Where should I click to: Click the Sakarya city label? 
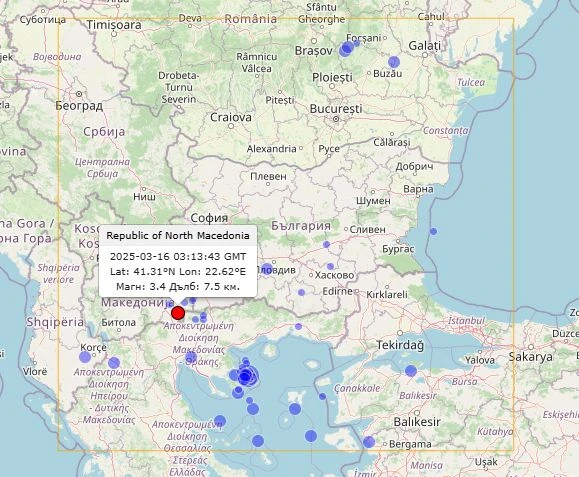(531, 357)
